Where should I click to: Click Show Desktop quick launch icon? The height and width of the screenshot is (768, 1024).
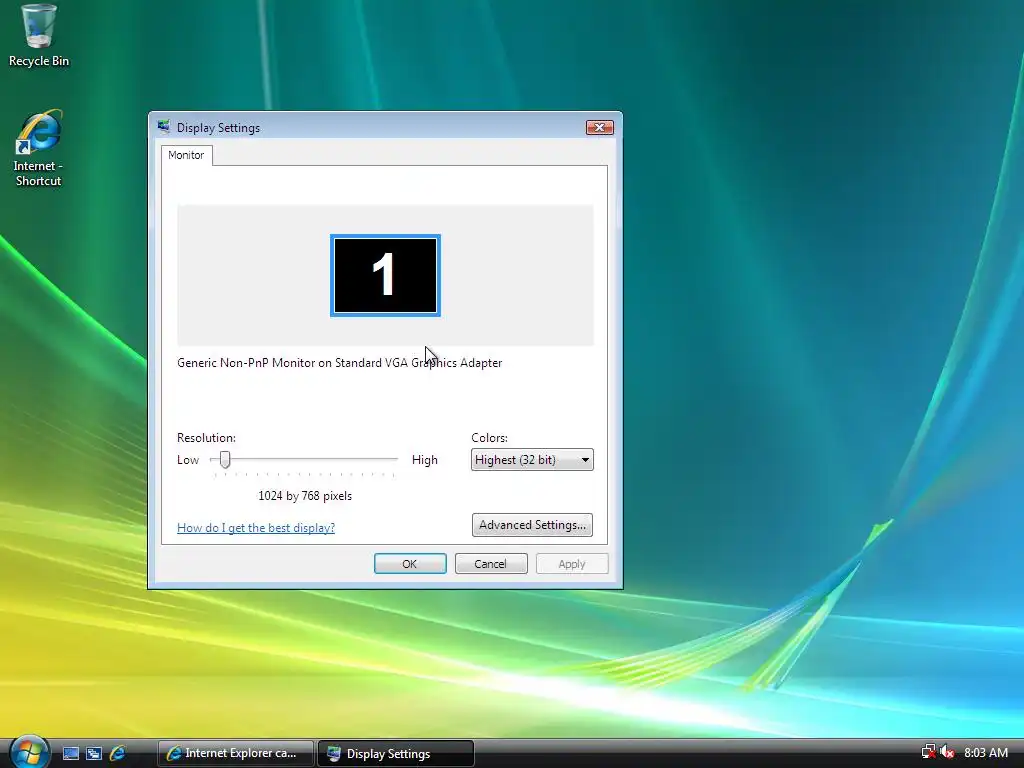click(71, 753)
